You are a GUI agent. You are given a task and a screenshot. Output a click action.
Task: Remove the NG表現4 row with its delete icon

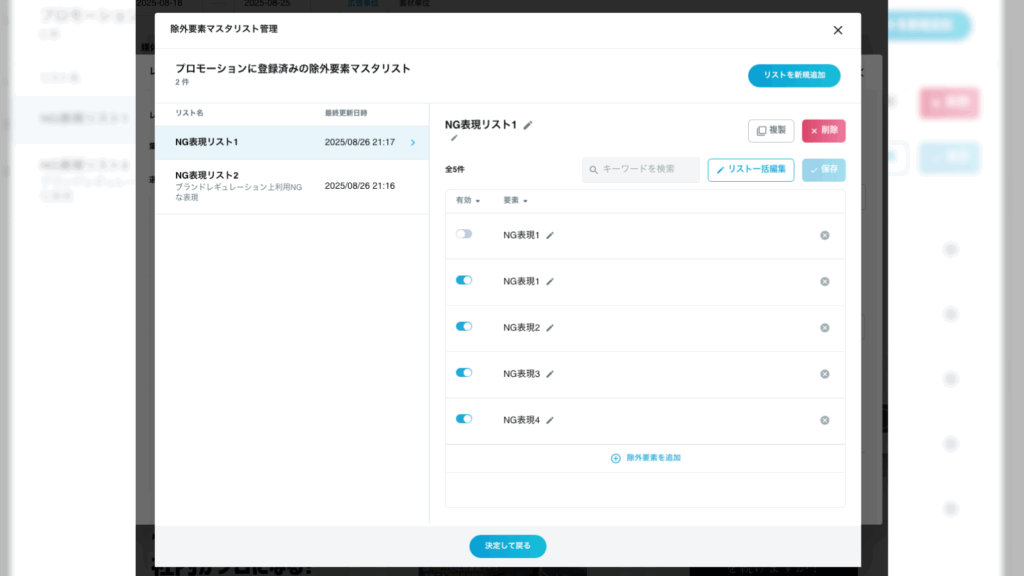tap(825, 420)
